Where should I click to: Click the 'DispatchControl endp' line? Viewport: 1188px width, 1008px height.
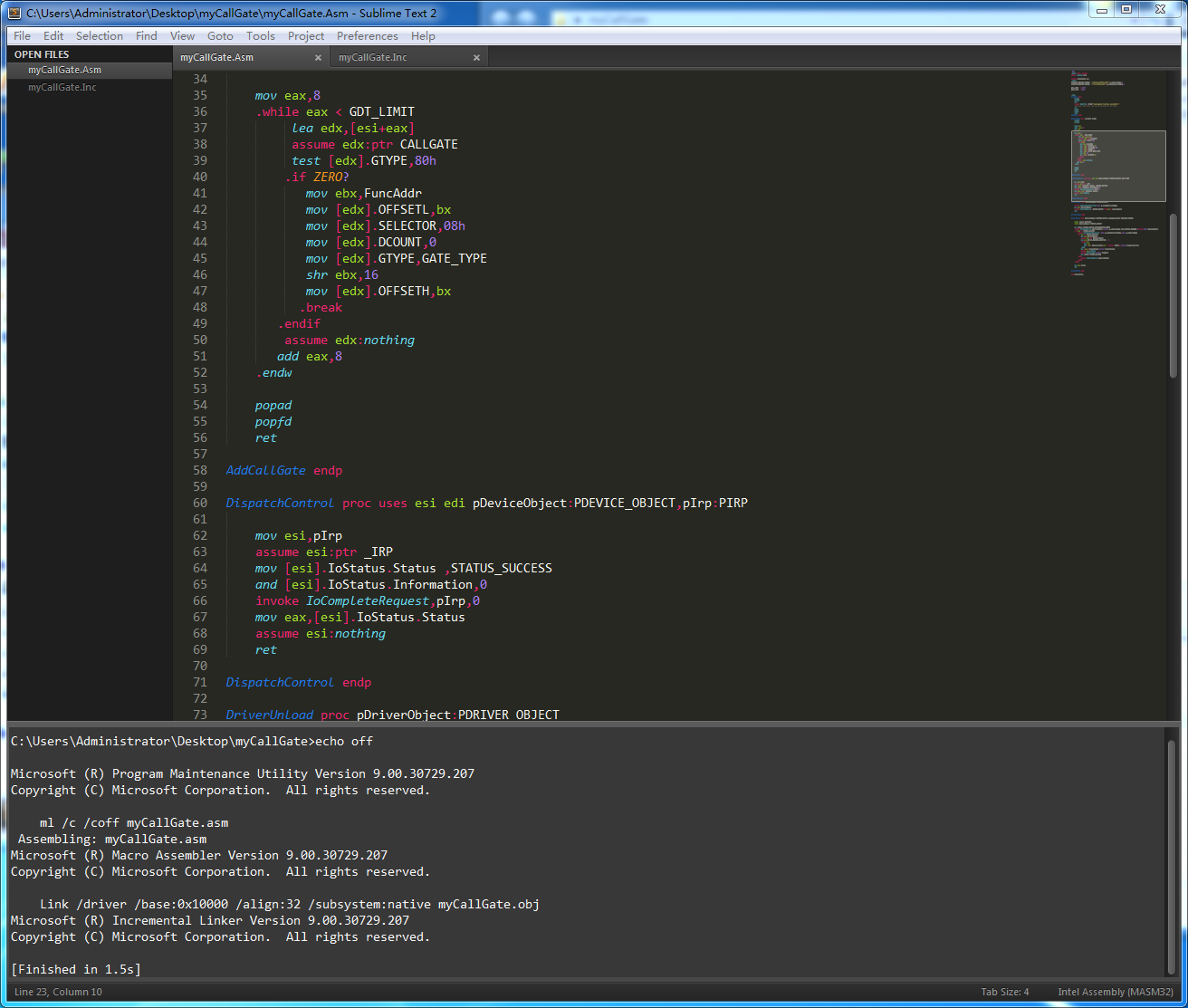pos(299,683)
